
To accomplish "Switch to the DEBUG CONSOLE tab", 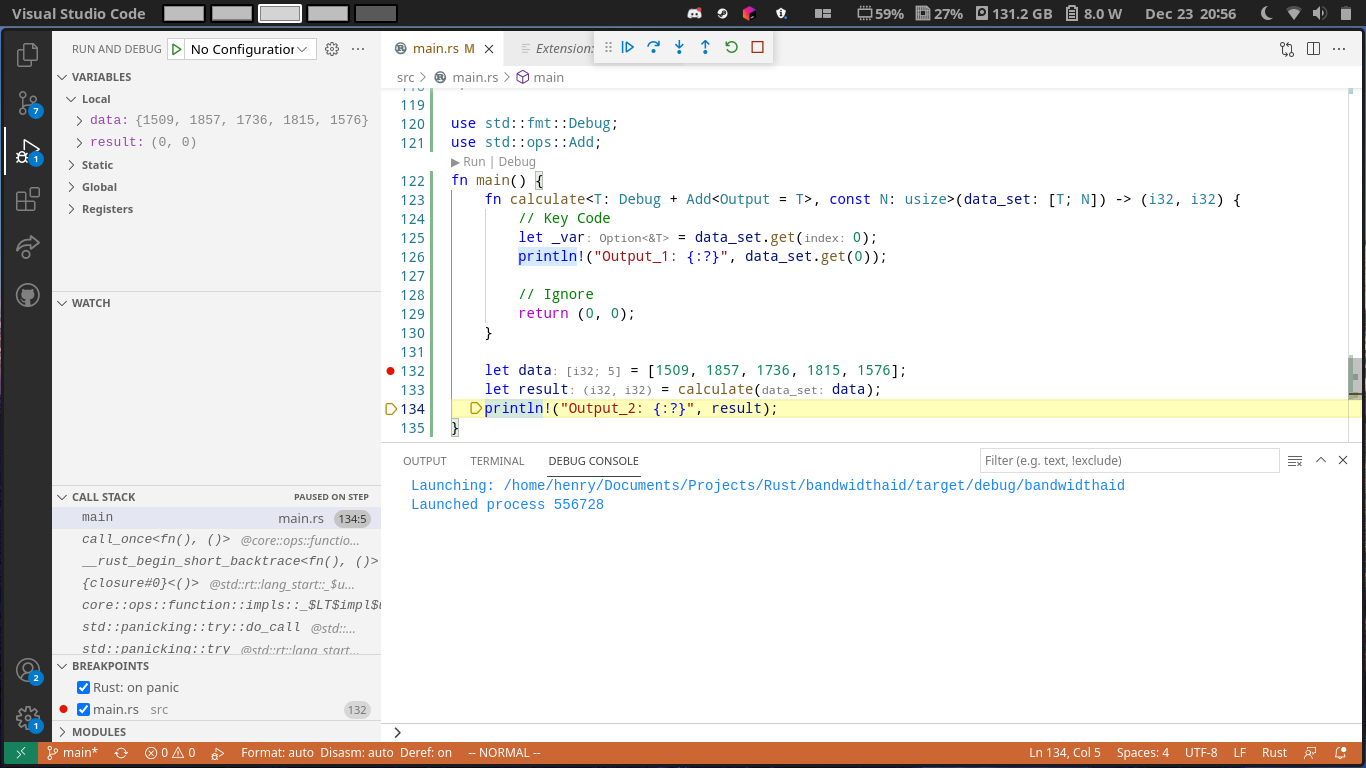I will tap(593, 461).
